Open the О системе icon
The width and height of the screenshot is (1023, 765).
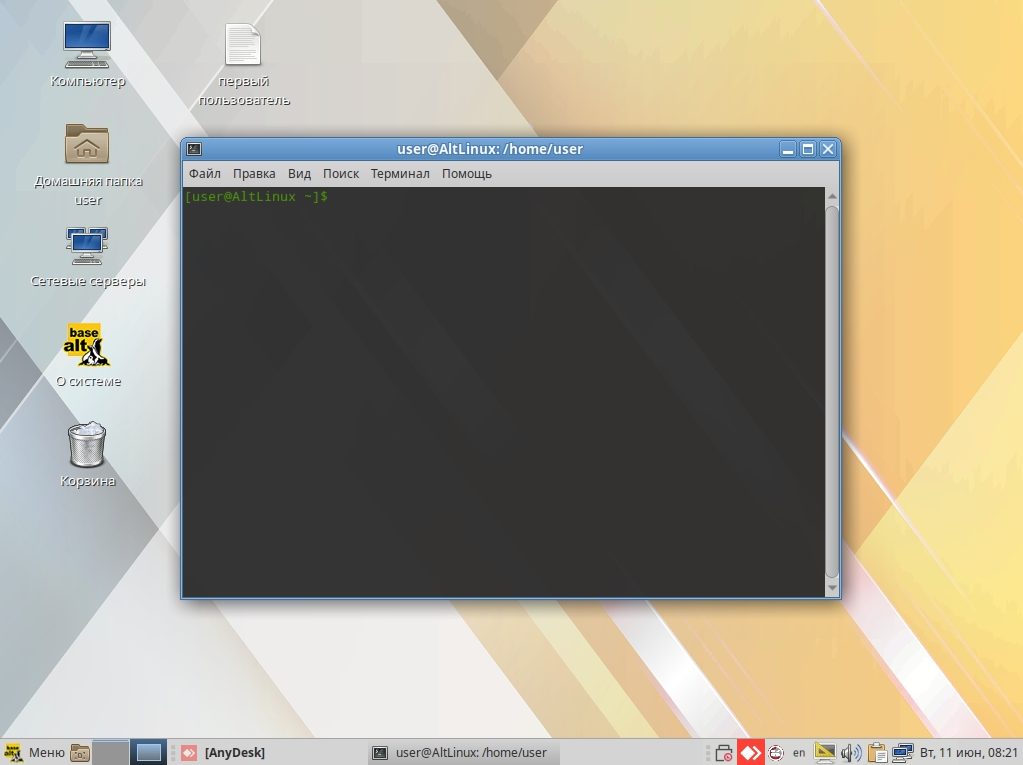point(87,345)
